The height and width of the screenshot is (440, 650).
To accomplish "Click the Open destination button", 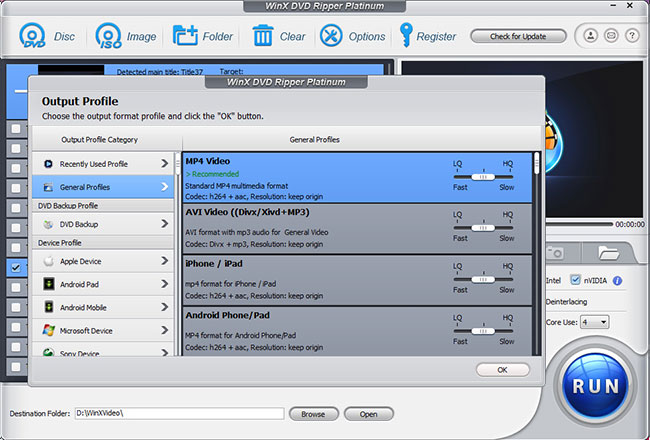I will 369,414.
